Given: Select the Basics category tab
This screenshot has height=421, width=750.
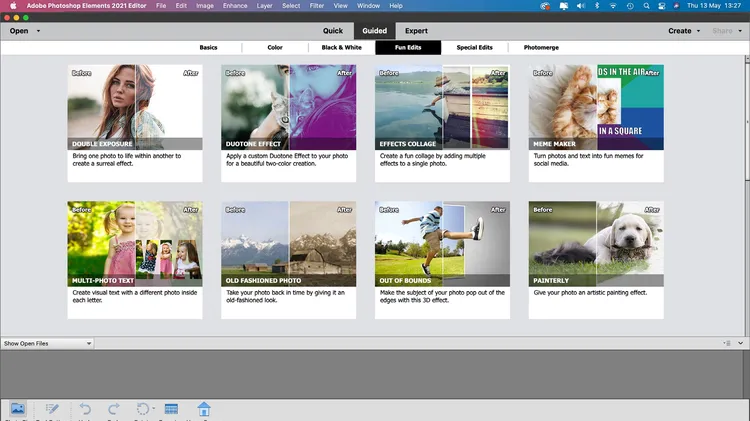Looking at the screenshot, I should tap(208, 47).
